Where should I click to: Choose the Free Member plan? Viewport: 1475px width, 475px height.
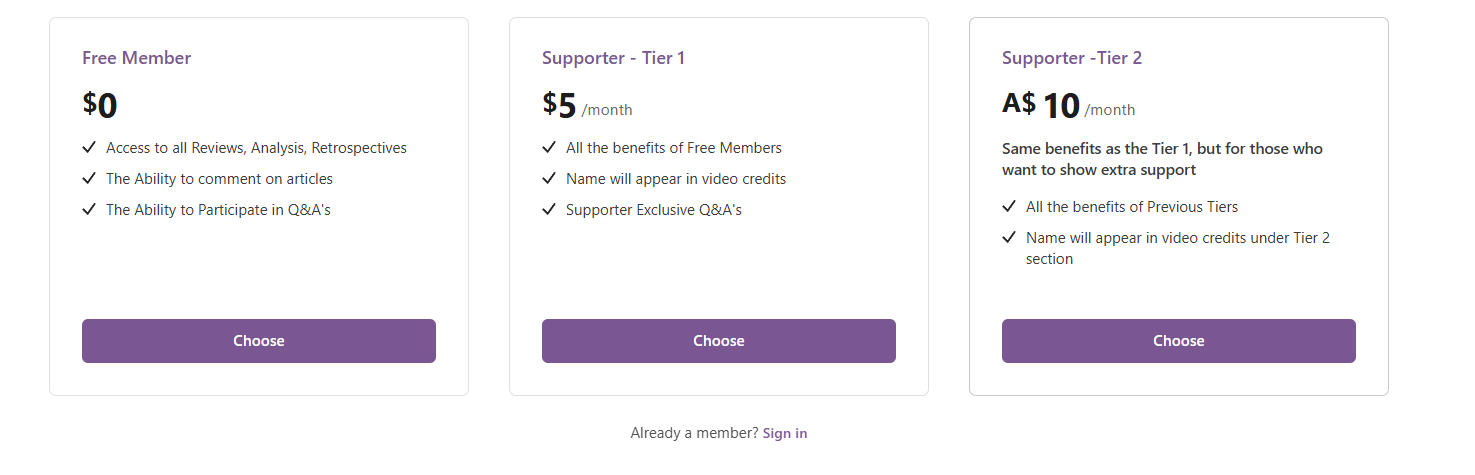pos(259,341)
